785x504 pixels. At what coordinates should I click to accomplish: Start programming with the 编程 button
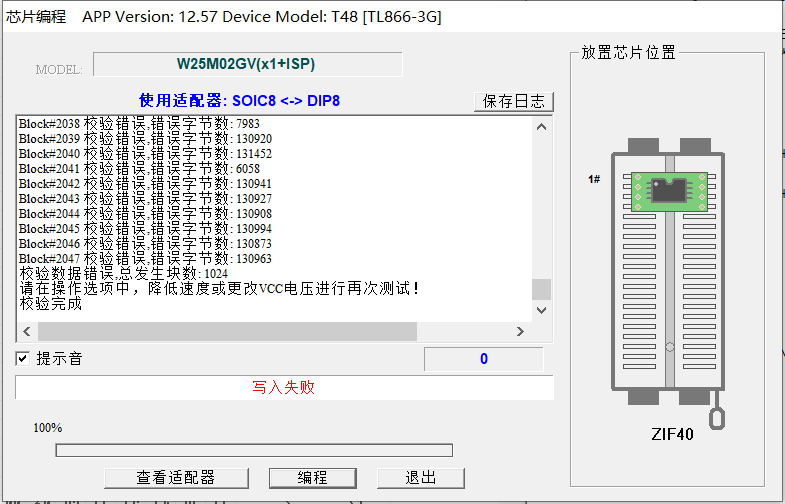(x=312, y=477)
